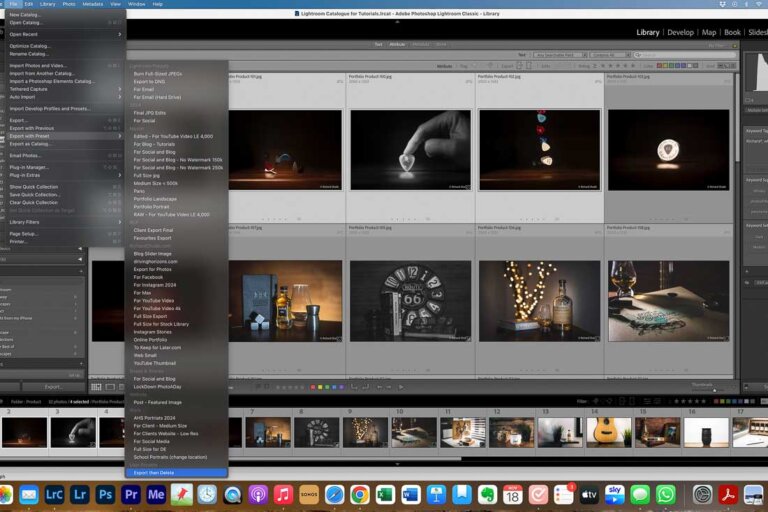Launch Lightroom (Lr) from the dock
This screenshot has width=768, height=512.
pos(79,495)
